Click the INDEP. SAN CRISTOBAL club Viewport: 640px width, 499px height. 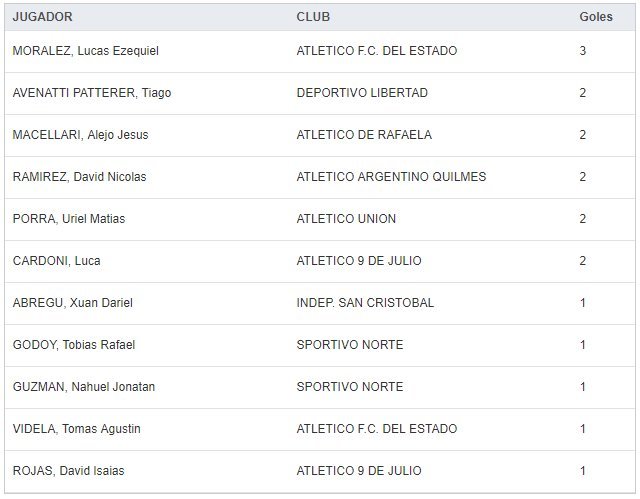click(365, 303)
